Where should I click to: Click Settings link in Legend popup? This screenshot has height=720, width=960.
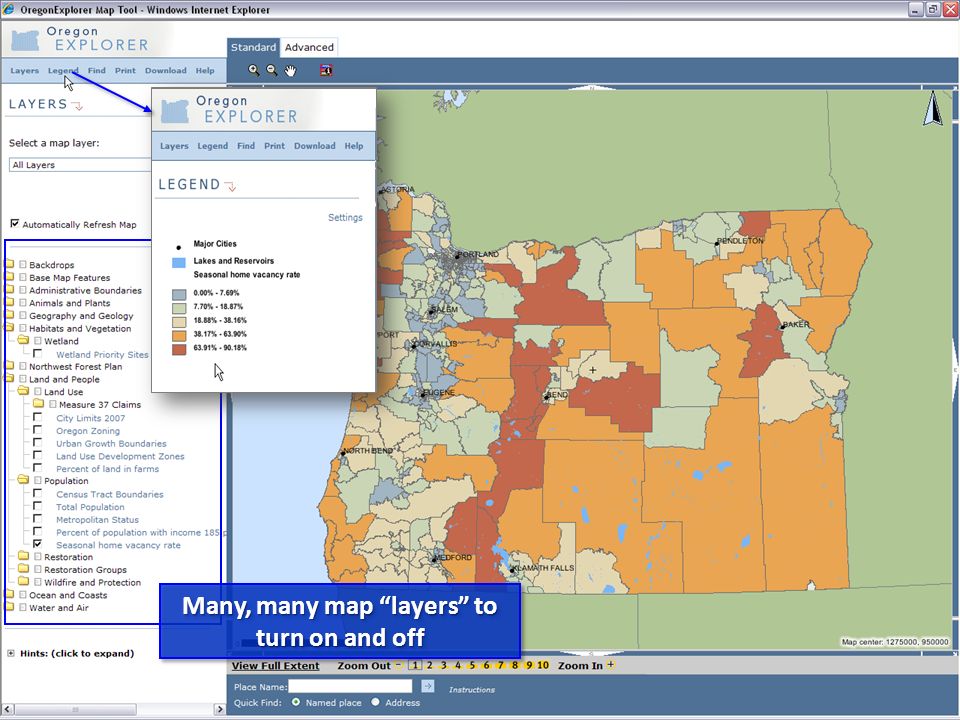coord(345,217)
